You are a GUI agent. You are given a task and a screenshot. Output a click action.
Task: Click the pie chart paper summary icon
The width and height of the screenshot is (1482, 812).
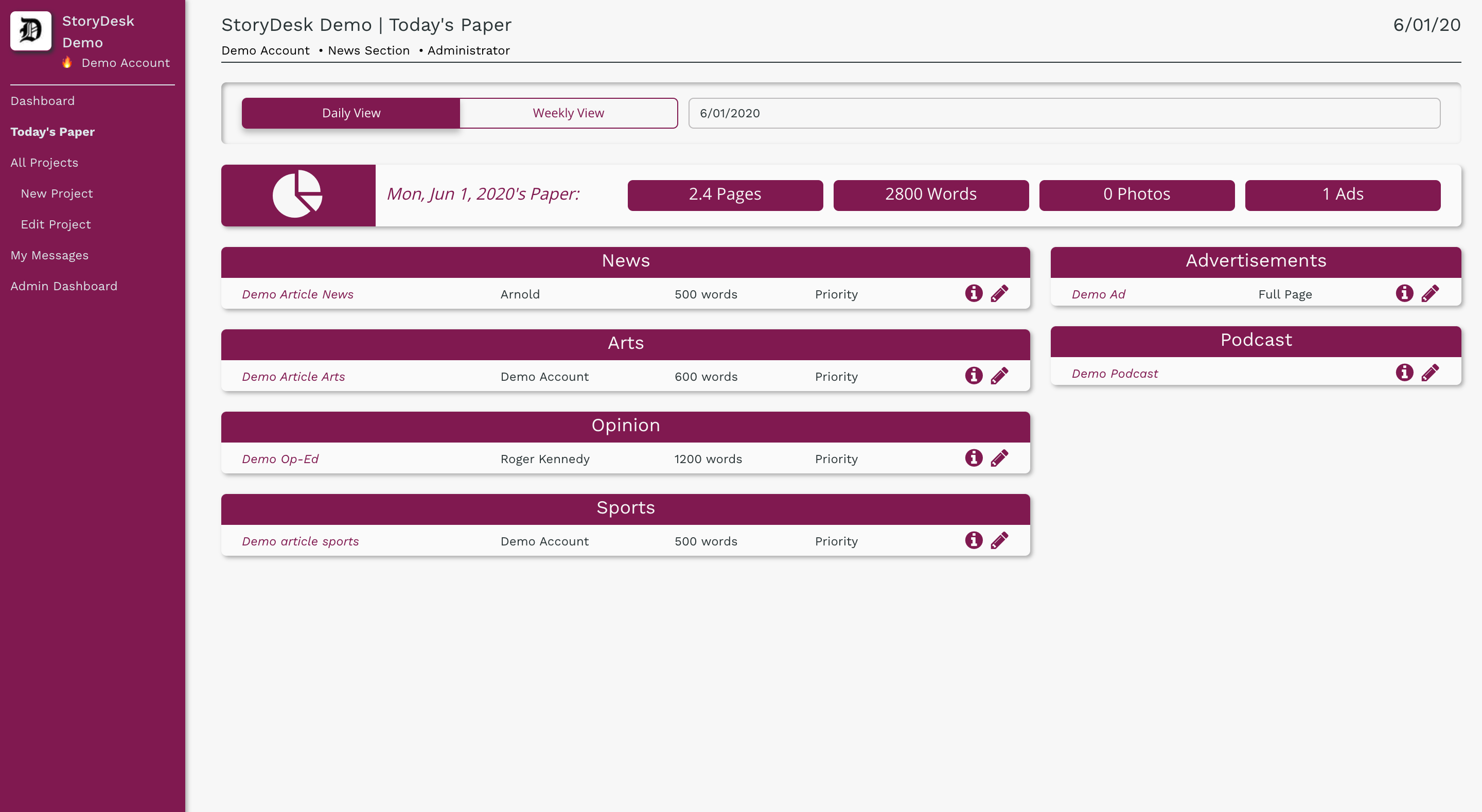tap(297, 195)
